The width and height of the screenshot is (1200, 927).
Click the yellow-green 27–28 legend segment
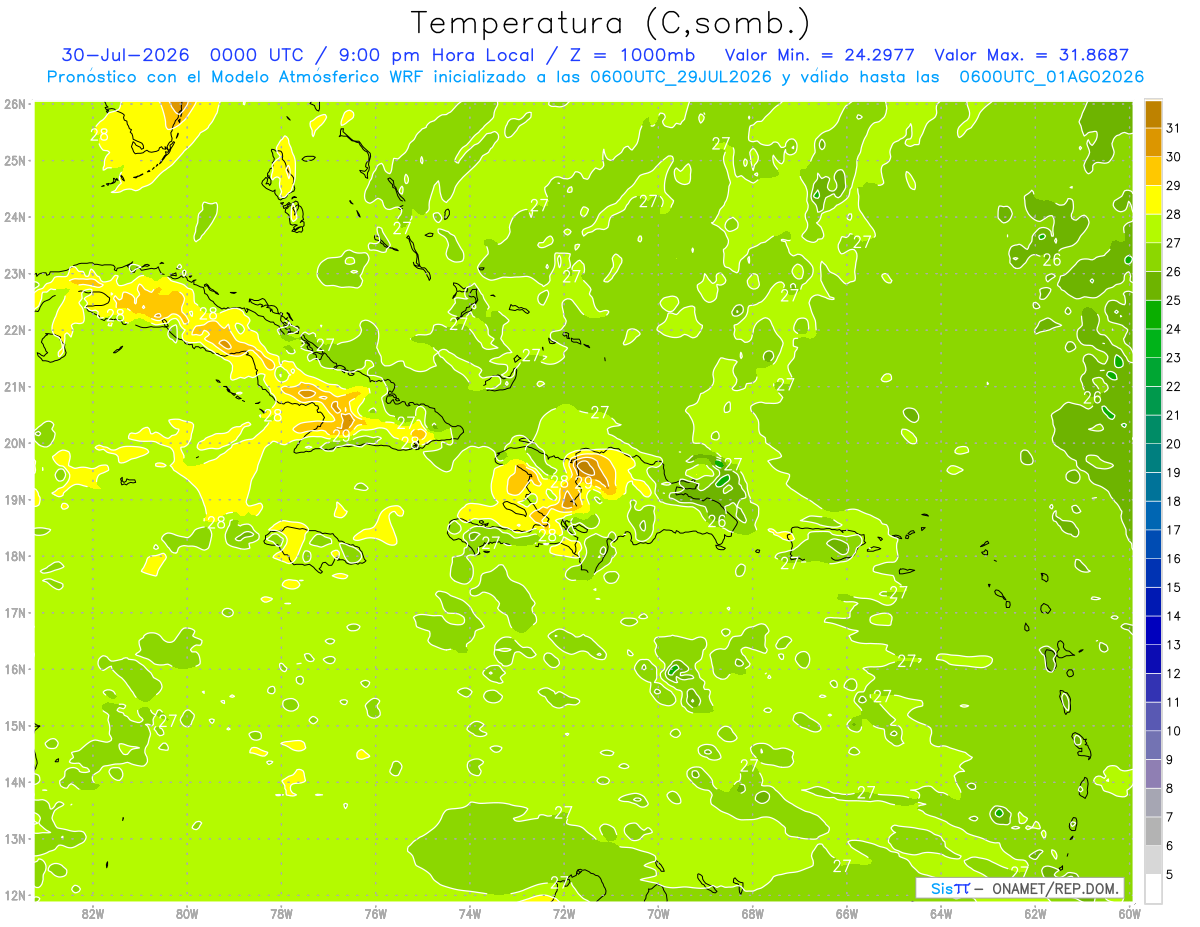1153,228
